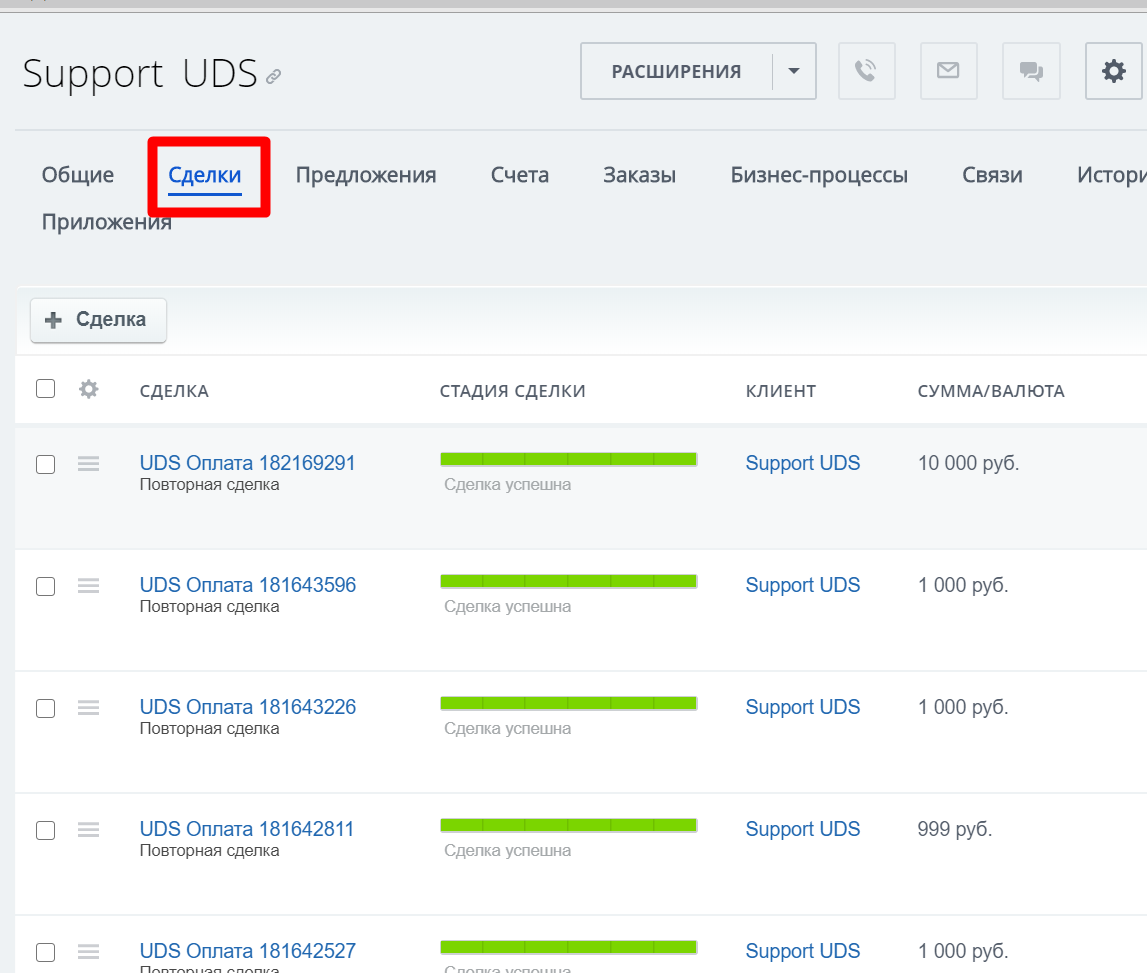The height and width of the screenshot is (973, 1147).
Task: Expand the Расширения dropdown arrow
Action: 794,71
